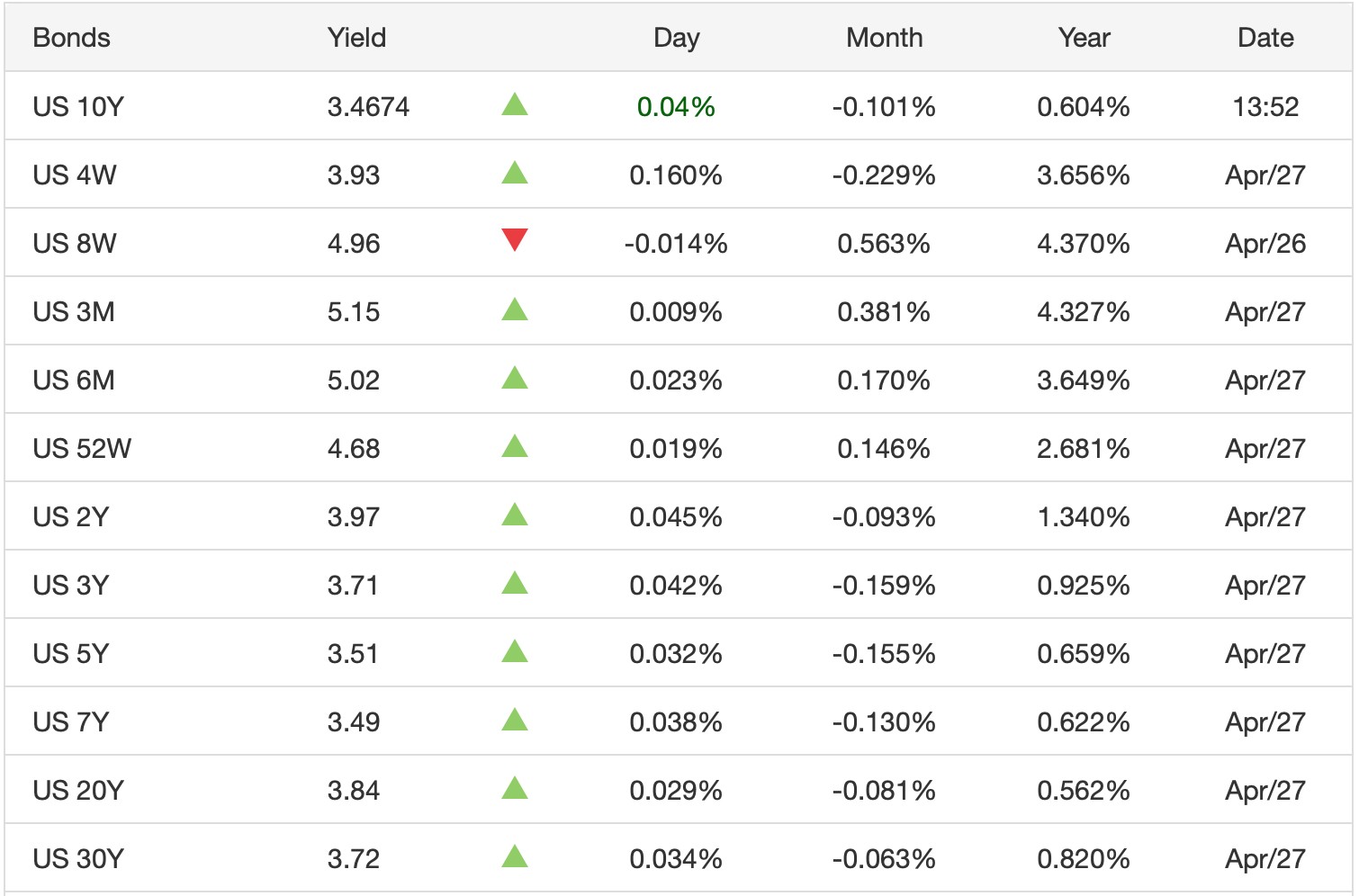Click the green 0.04% day change value
Viewport: 1359px width, 896px height.
676,107
